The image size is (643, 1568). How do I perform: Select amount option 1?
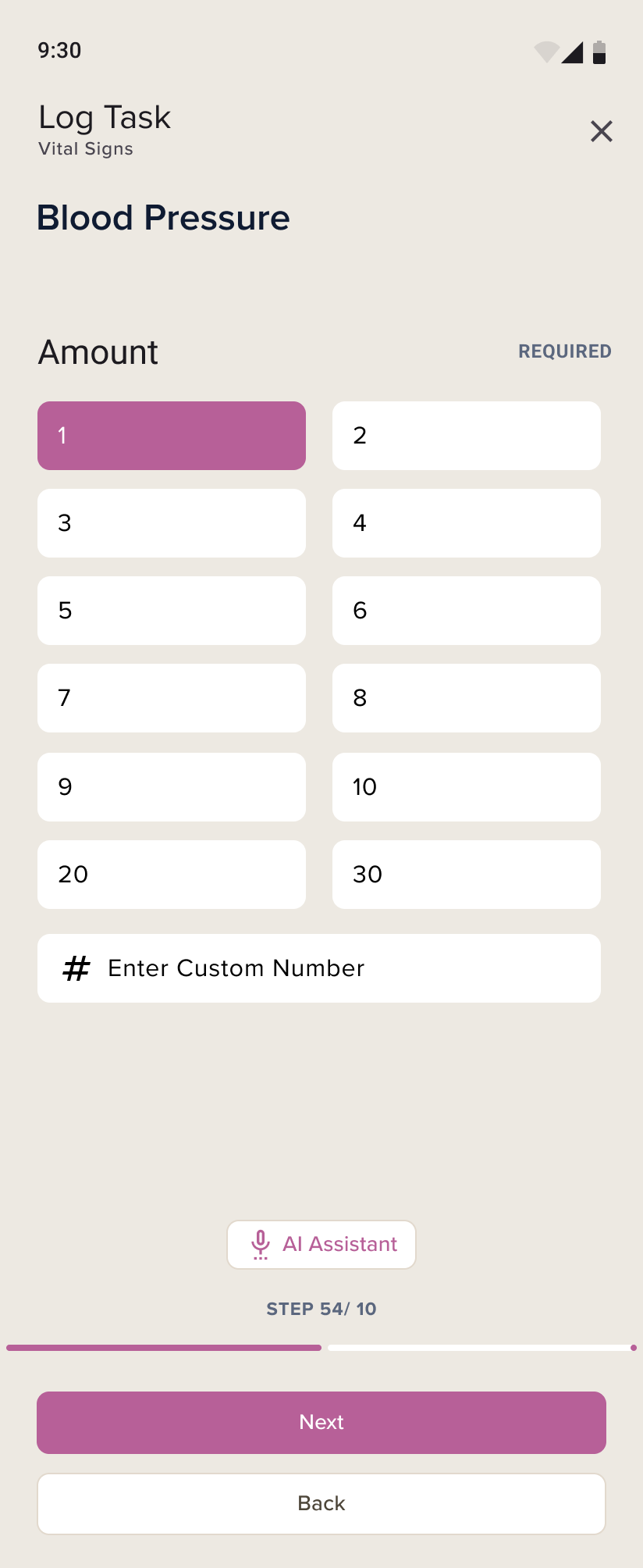click(x=172, y=436)
